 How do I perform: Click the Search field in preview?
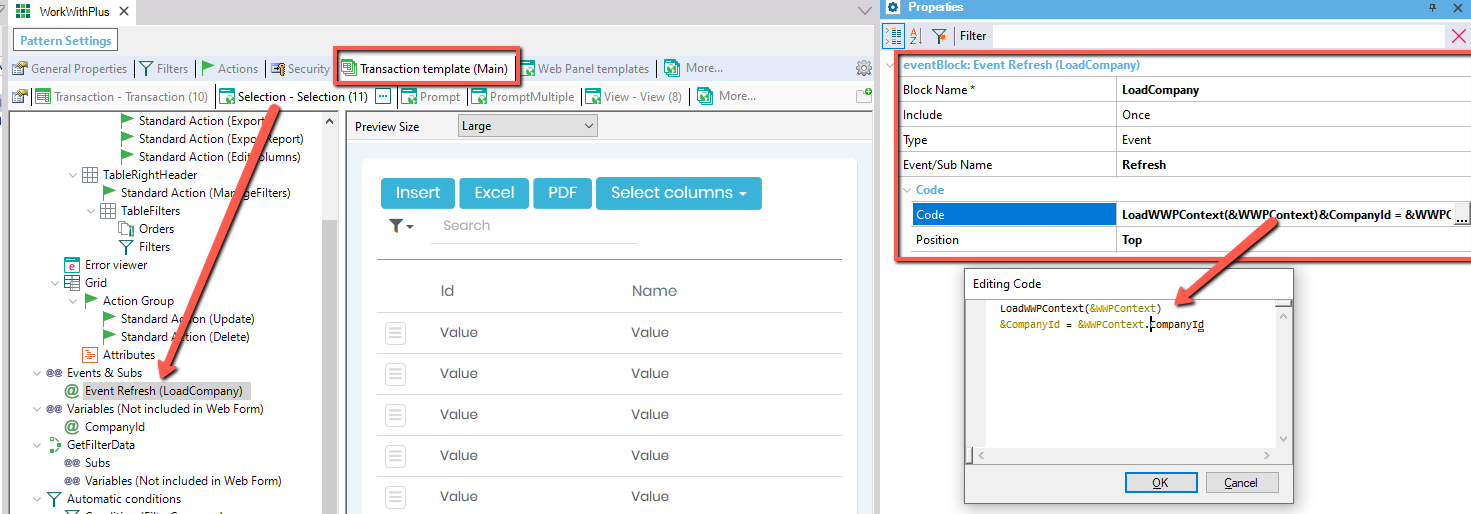pos(534,226)
